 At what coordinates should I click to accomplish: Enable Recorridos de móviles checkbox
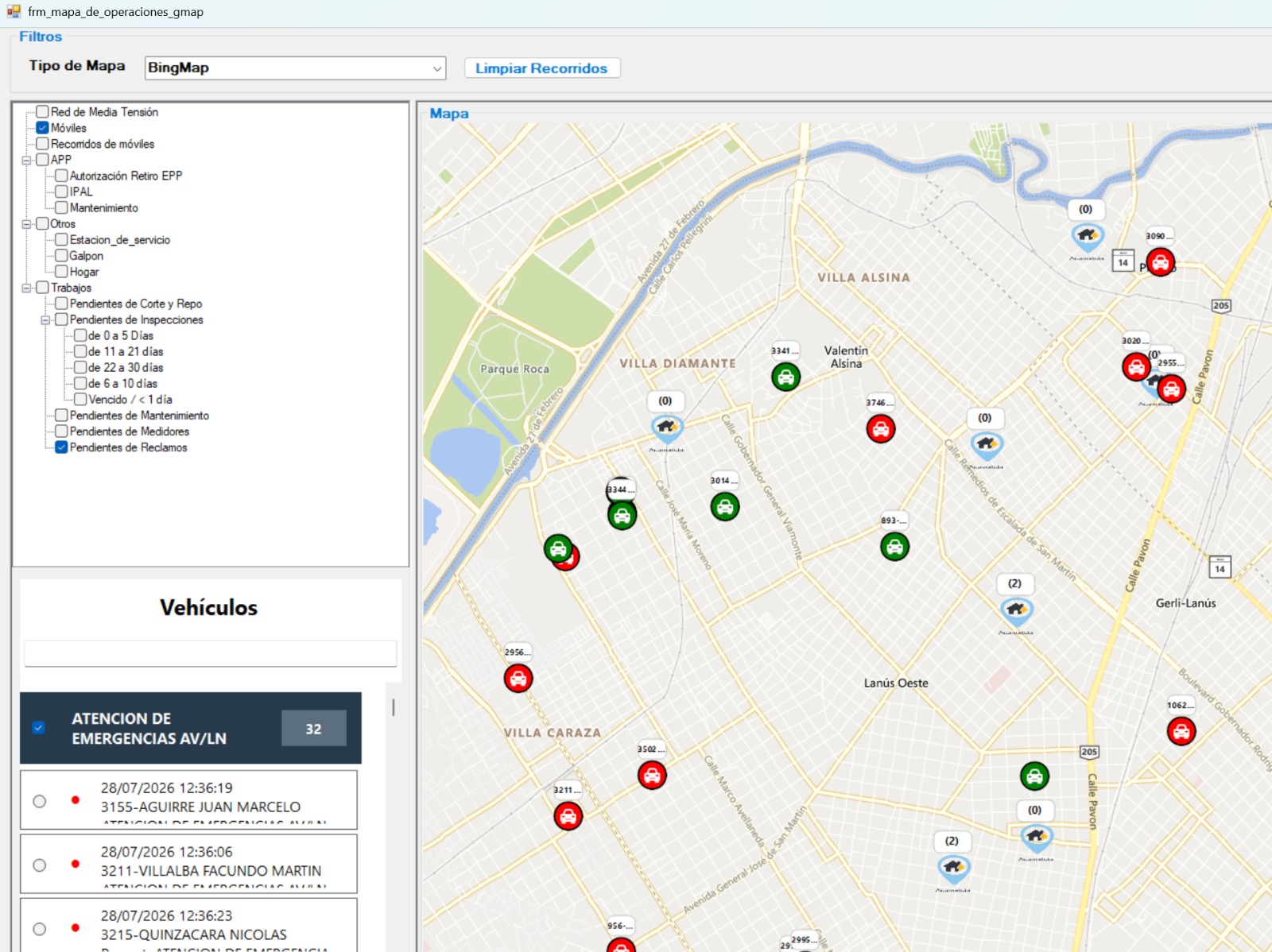click(43, 144)
